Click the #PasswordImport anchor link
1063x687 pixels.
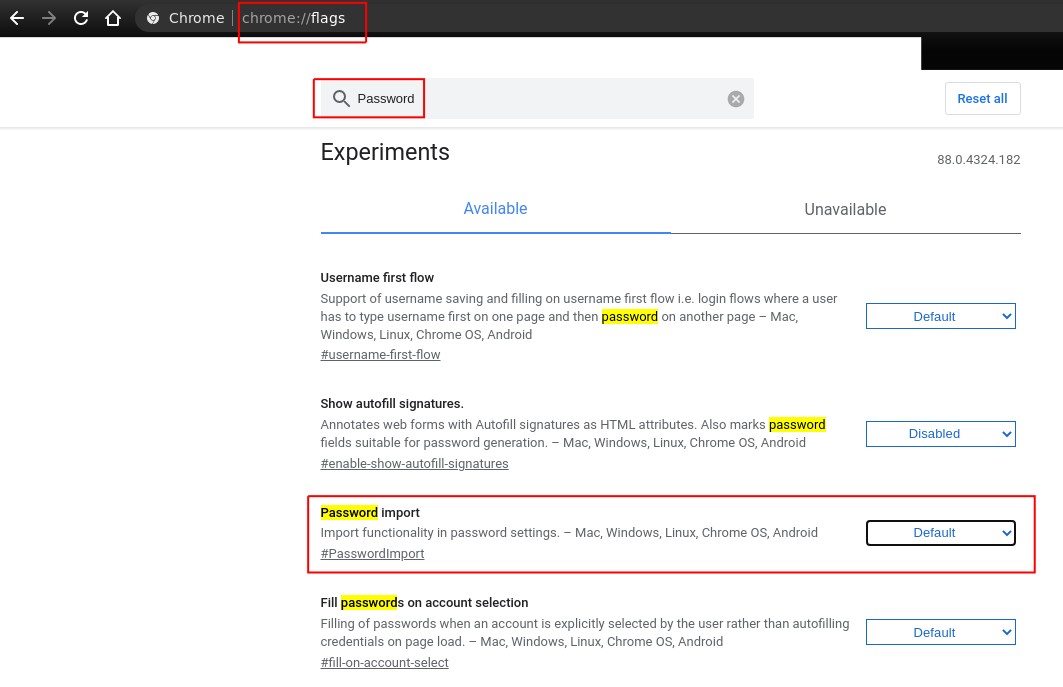372,554
